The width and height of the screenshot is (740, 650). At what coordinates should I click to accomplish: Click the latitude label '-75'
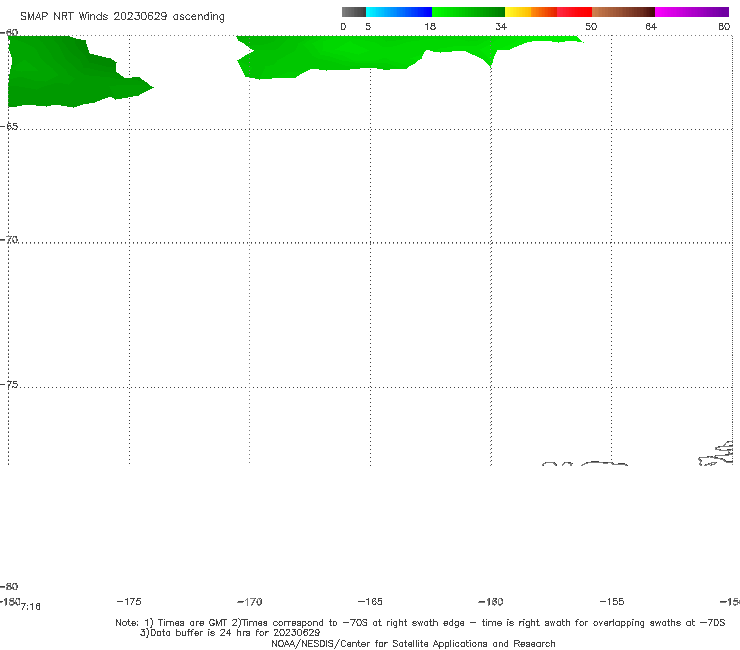tap(9, 385)
